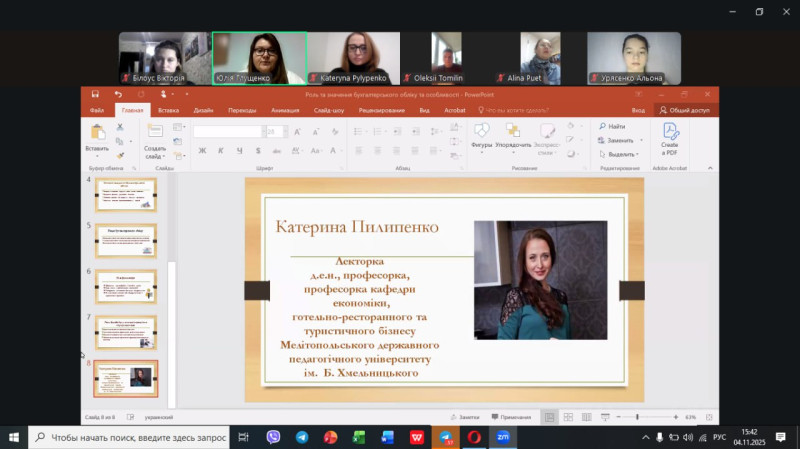
Task: Select slide 5 thumbnail
Action: click(125, 240)
